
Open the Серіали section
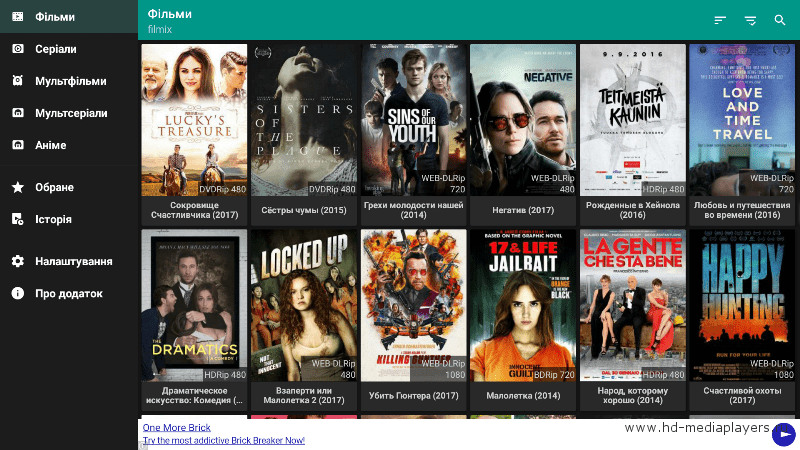(69, 49)
